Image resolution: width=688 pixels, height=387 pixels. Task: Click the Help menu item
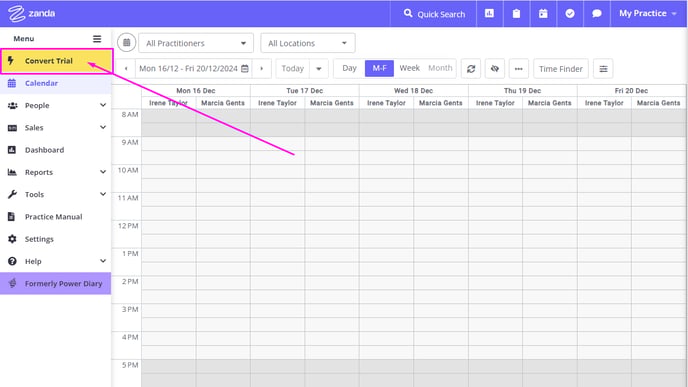tap(33, 262)
